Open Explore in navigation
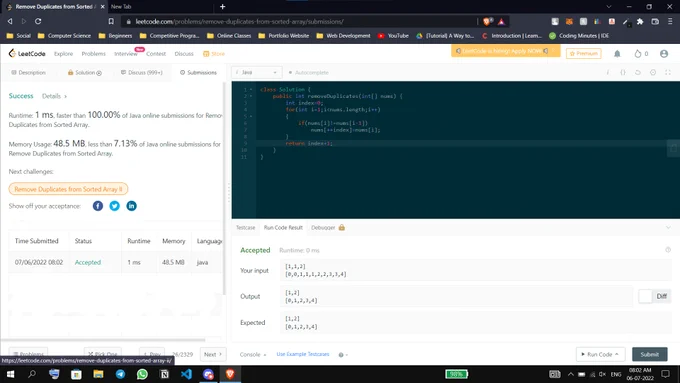Image resolution: width=680 pixels, height=383 pixels. [63, 53]
